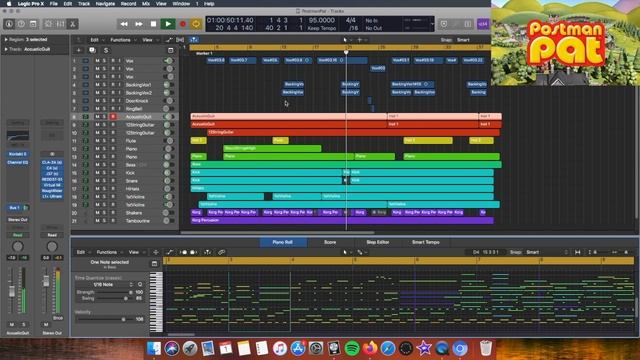
Task: Start playback with the green Play button
Action: point(168,24)
